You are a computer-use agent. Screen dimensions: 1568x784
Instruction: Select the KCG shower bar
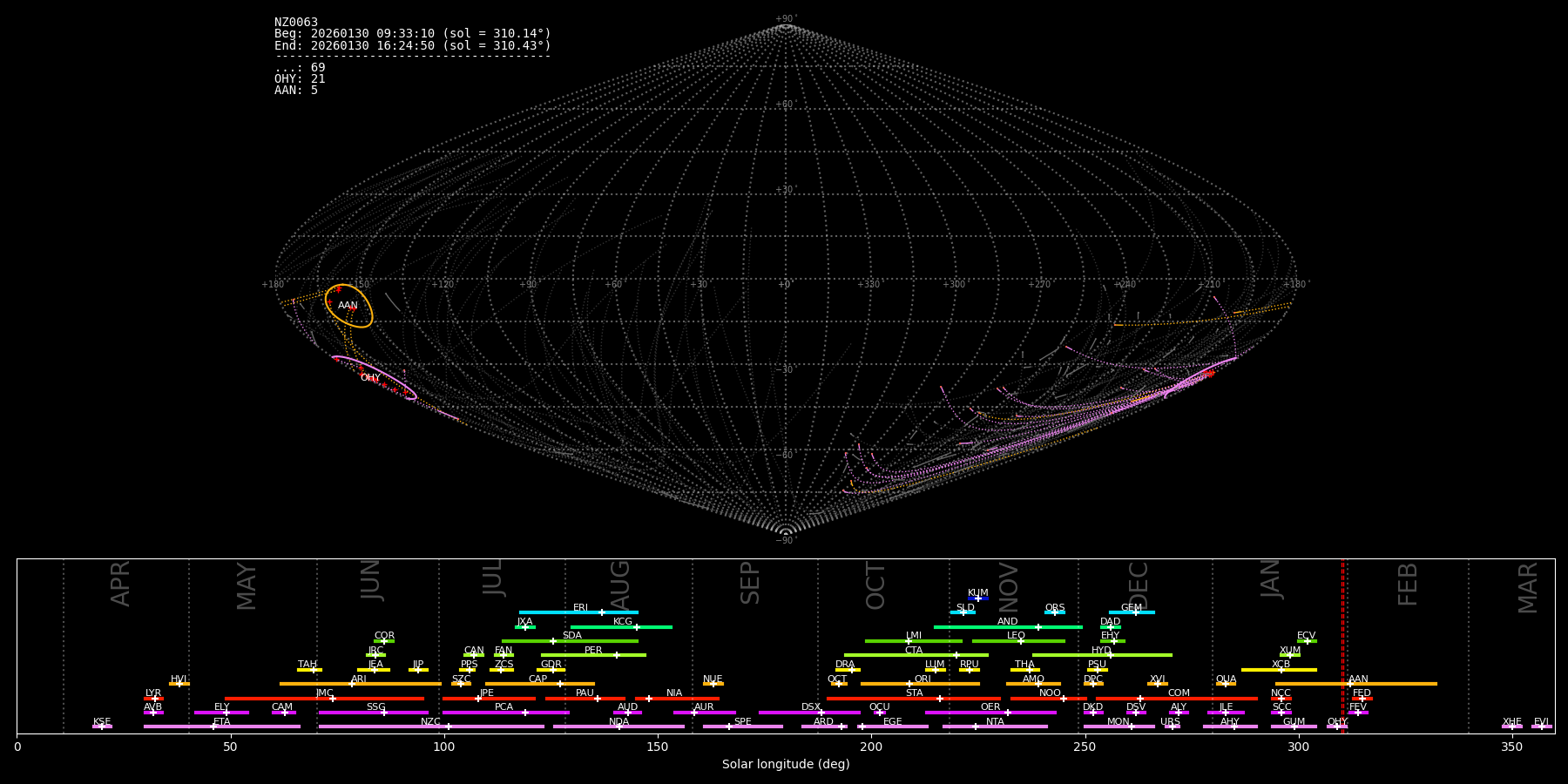tap(621, 627)
